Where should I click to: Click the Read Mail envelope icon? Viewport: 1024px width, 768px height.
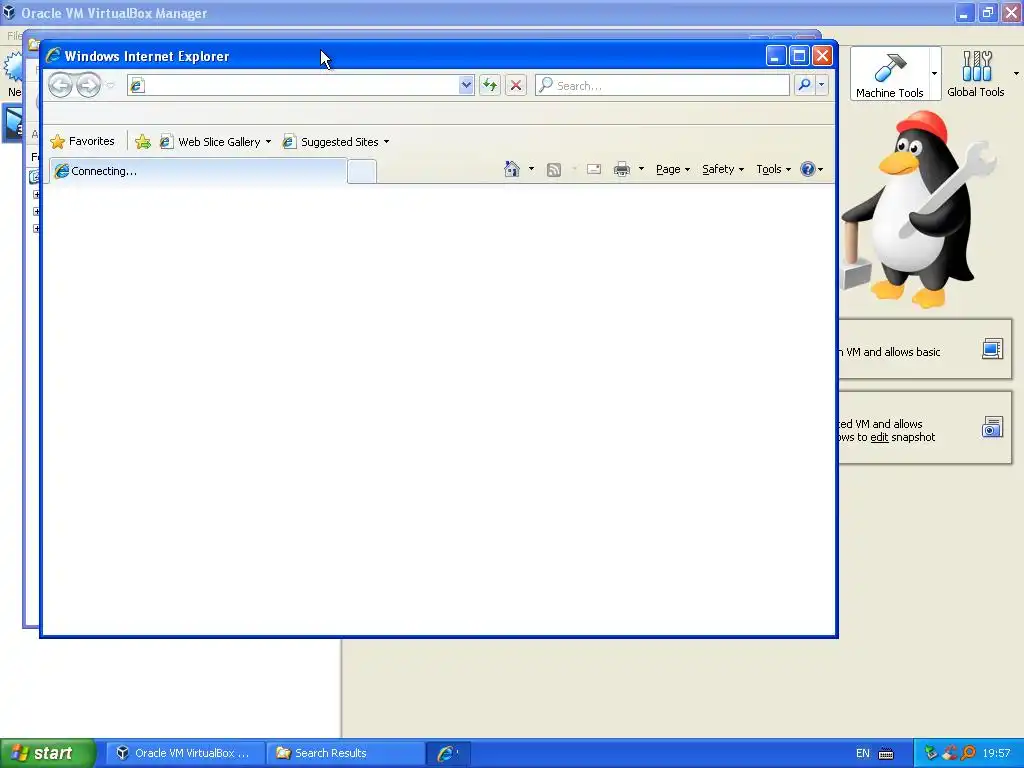[x=594, y=169]
